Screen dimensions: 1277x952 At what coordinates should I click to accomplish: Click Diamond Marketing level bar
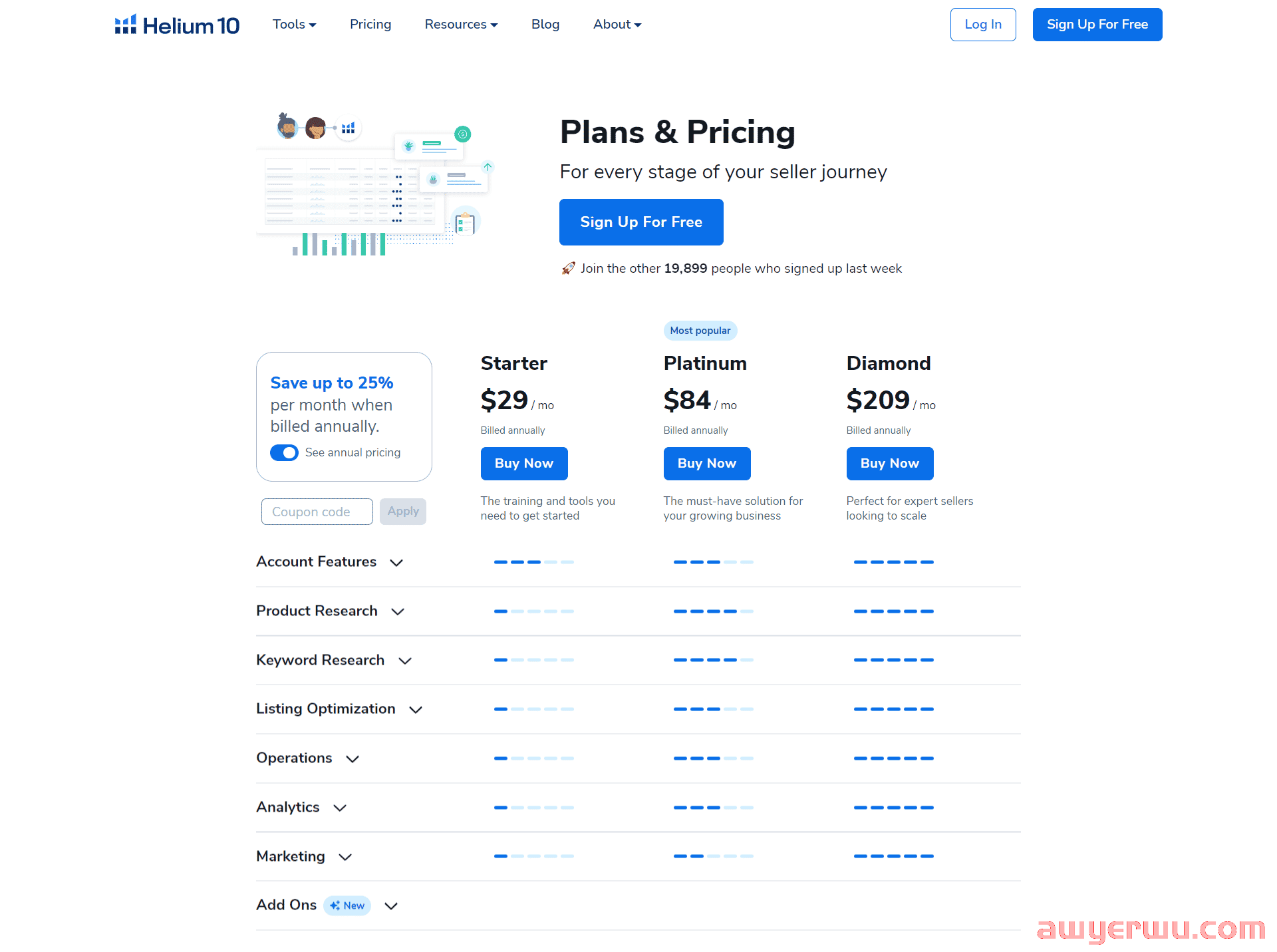coord(894,856)
